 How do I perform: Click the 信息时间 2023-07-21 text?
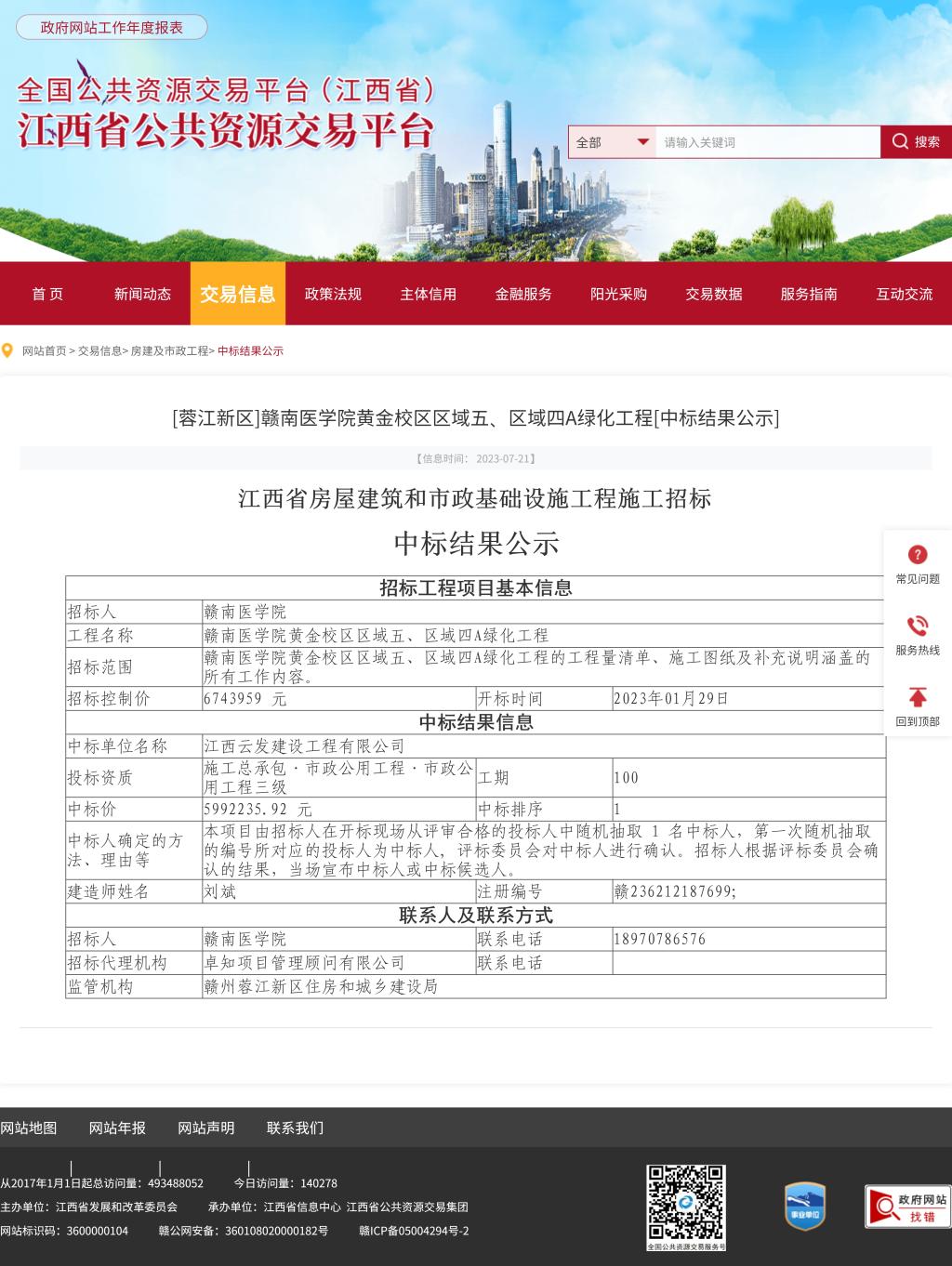[475, 458]
